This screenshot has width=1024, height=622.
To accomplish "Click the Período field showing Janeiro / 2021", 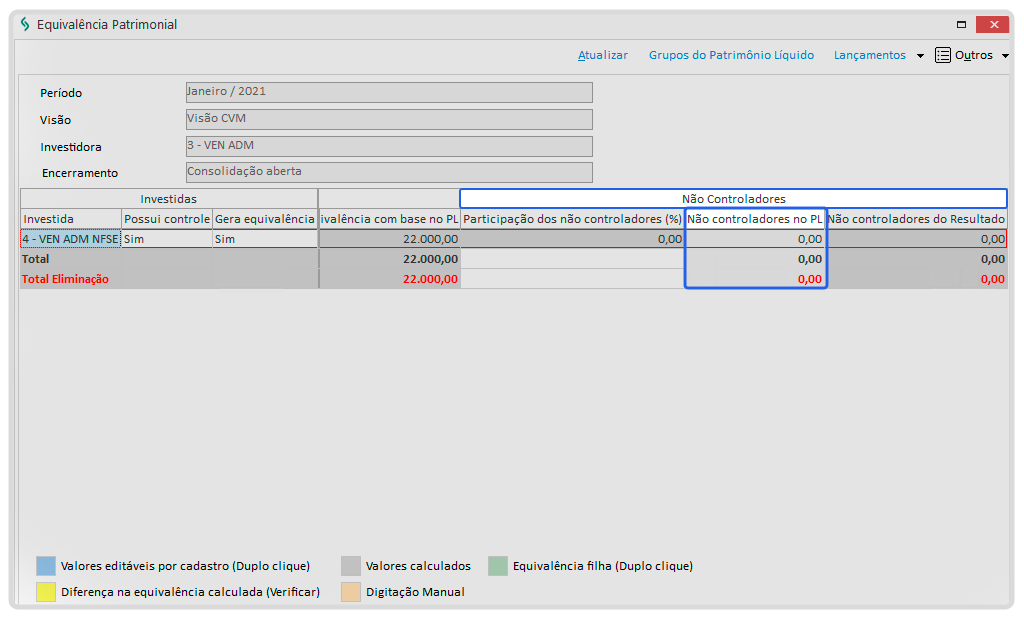I will (389, 92).
